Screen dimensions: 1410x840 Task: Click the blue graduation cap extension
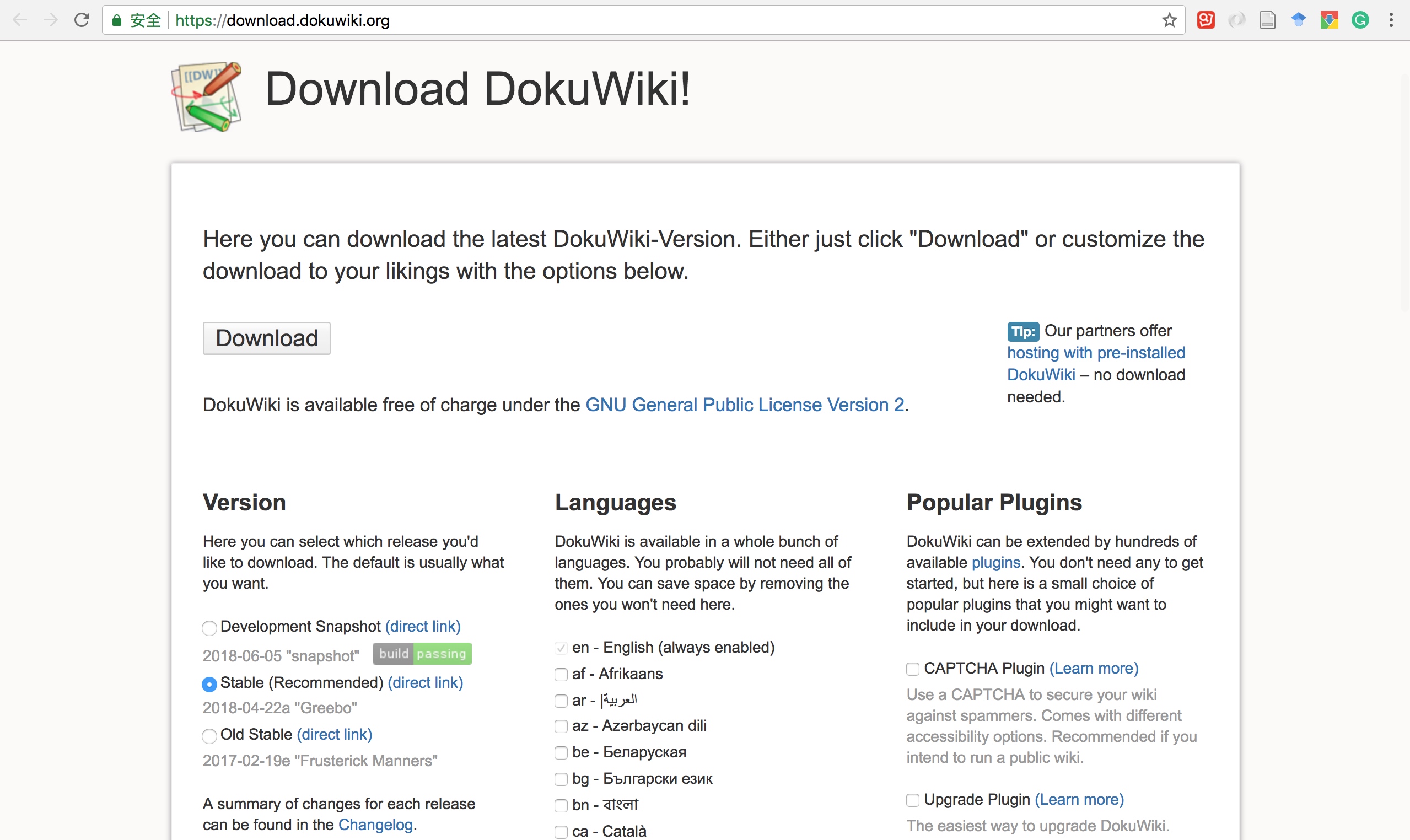click(1299, 20)
